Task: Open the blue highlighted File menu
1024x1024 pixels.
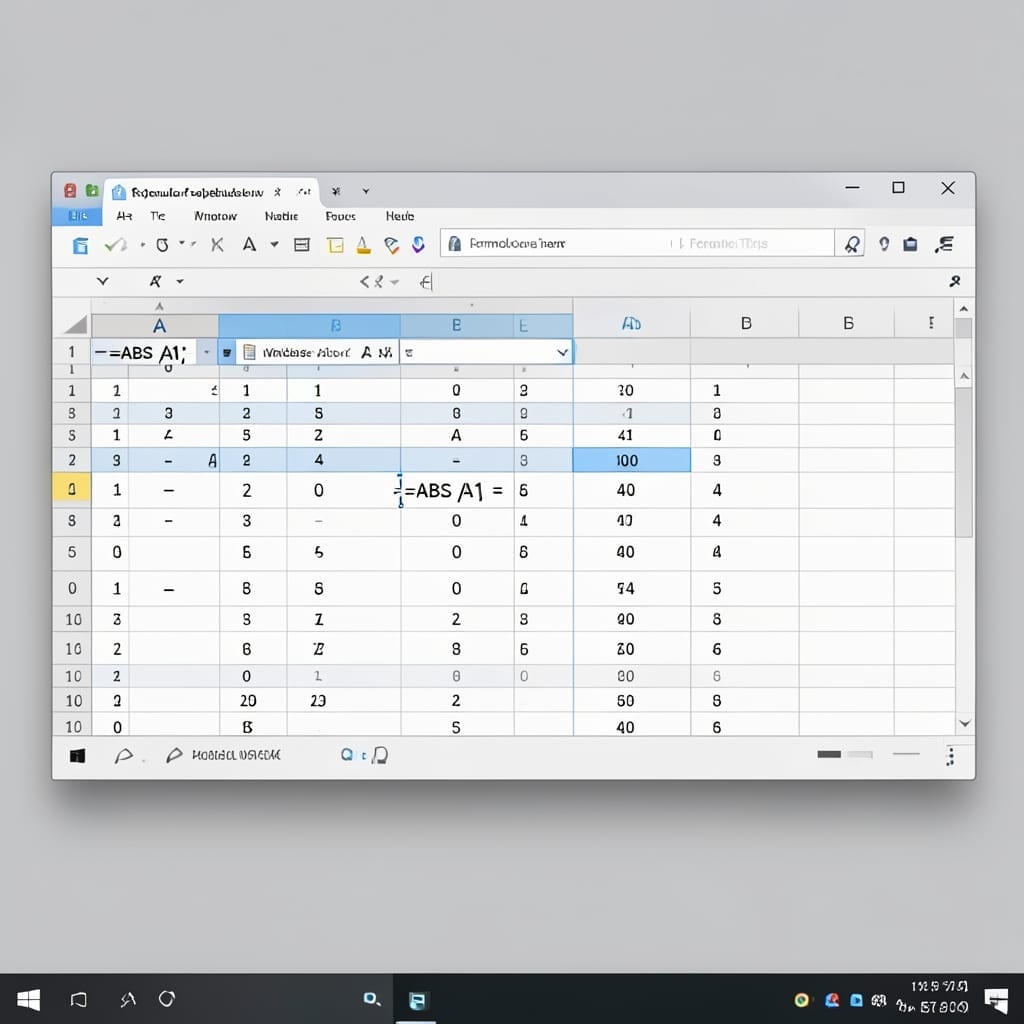Action: (x=77, y=216)
